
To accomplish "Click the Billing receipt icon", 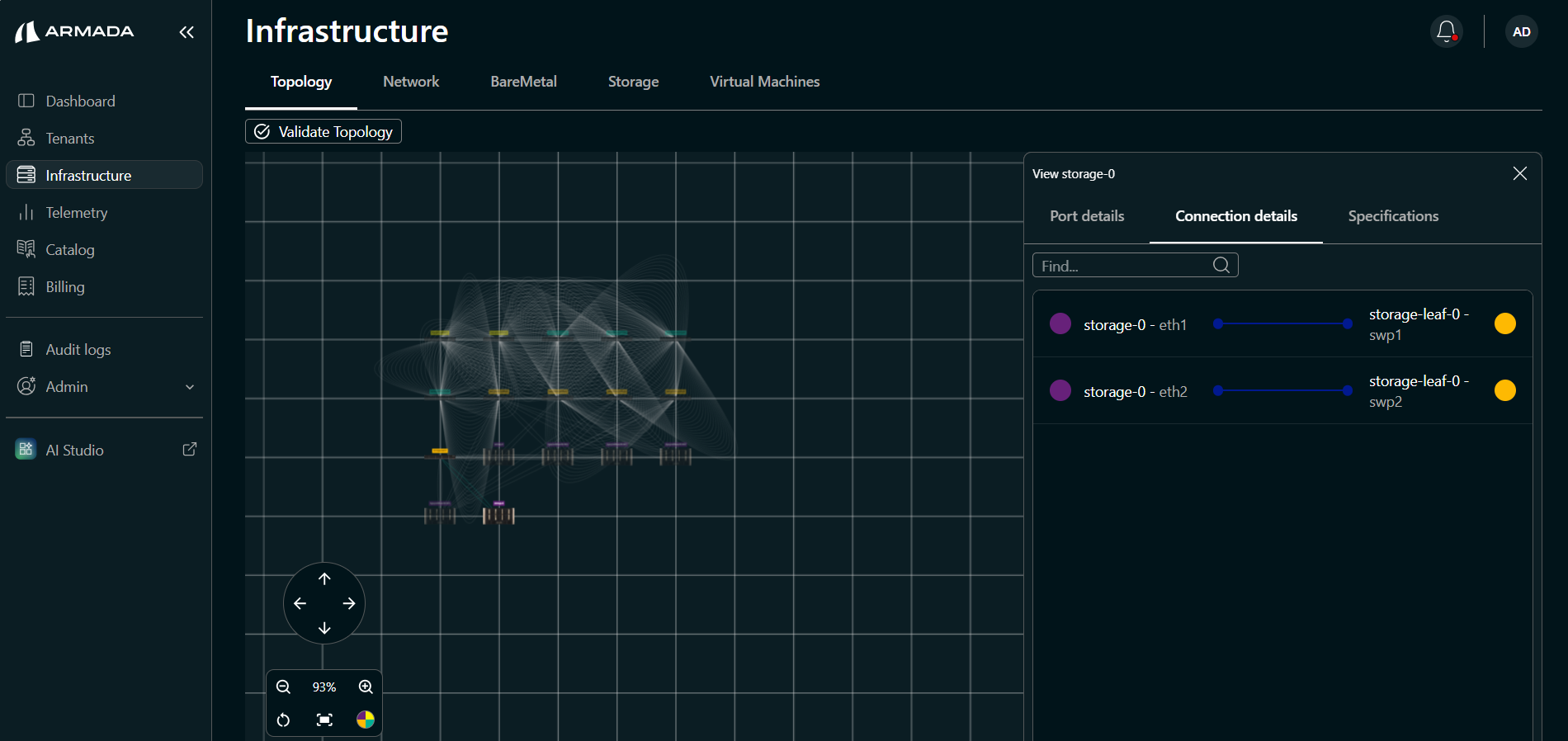I will pyautogui.click(x=26, y=286).
